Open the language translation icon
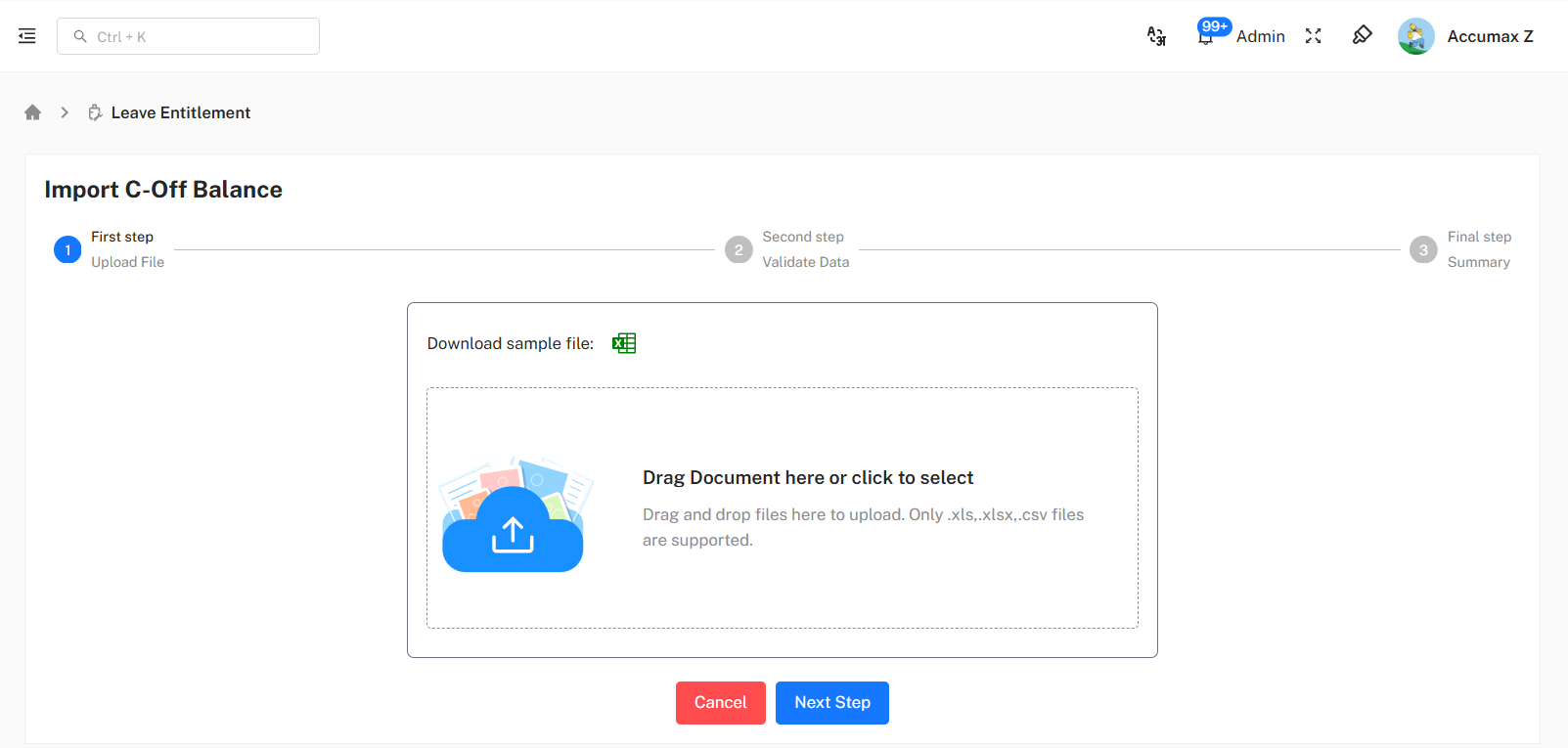 (x=1156, y=36)
